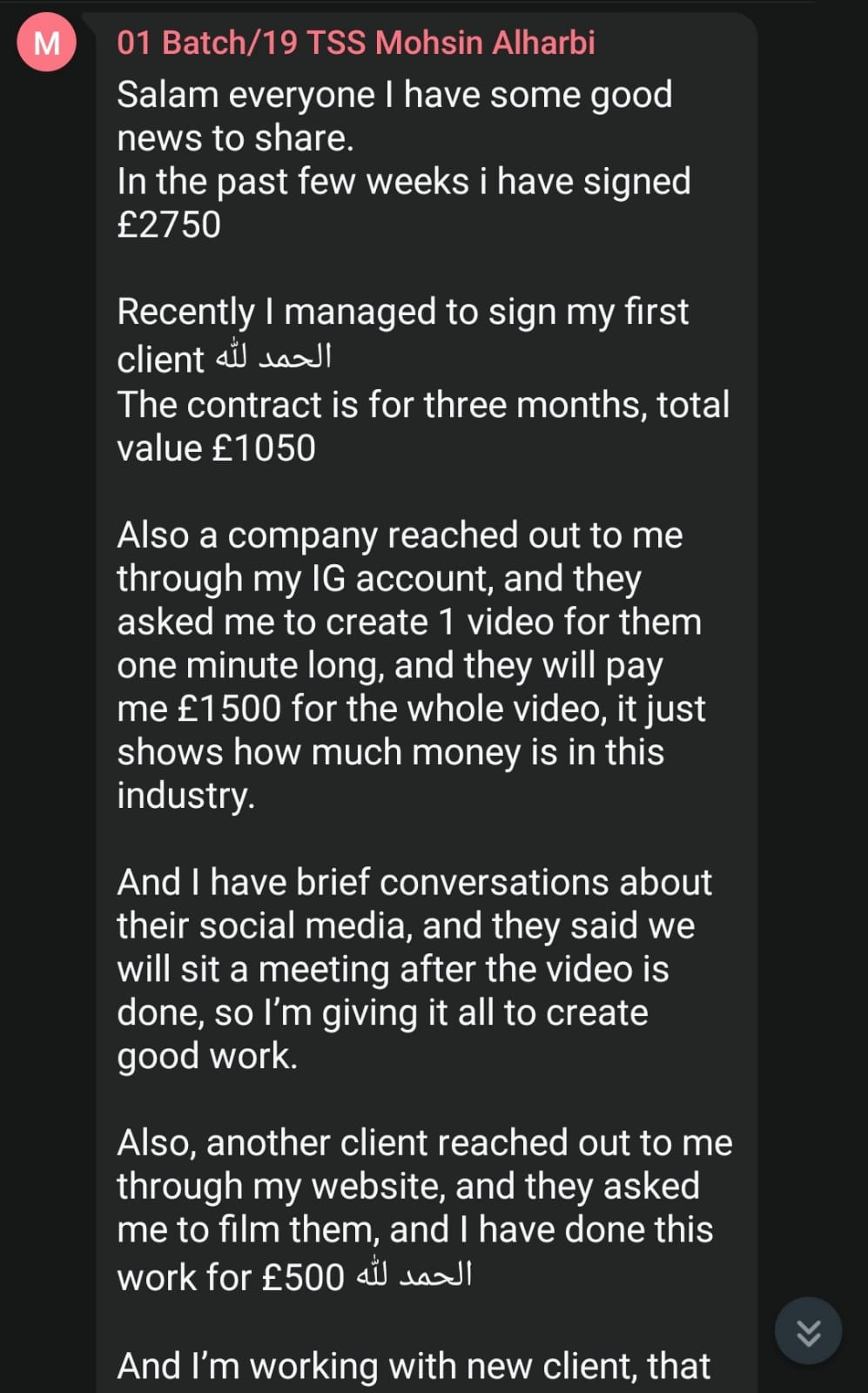Tap 'And I'm working with new client' line
Viewport: 868px width, 1393px height.
click(x=414, y=1365)
